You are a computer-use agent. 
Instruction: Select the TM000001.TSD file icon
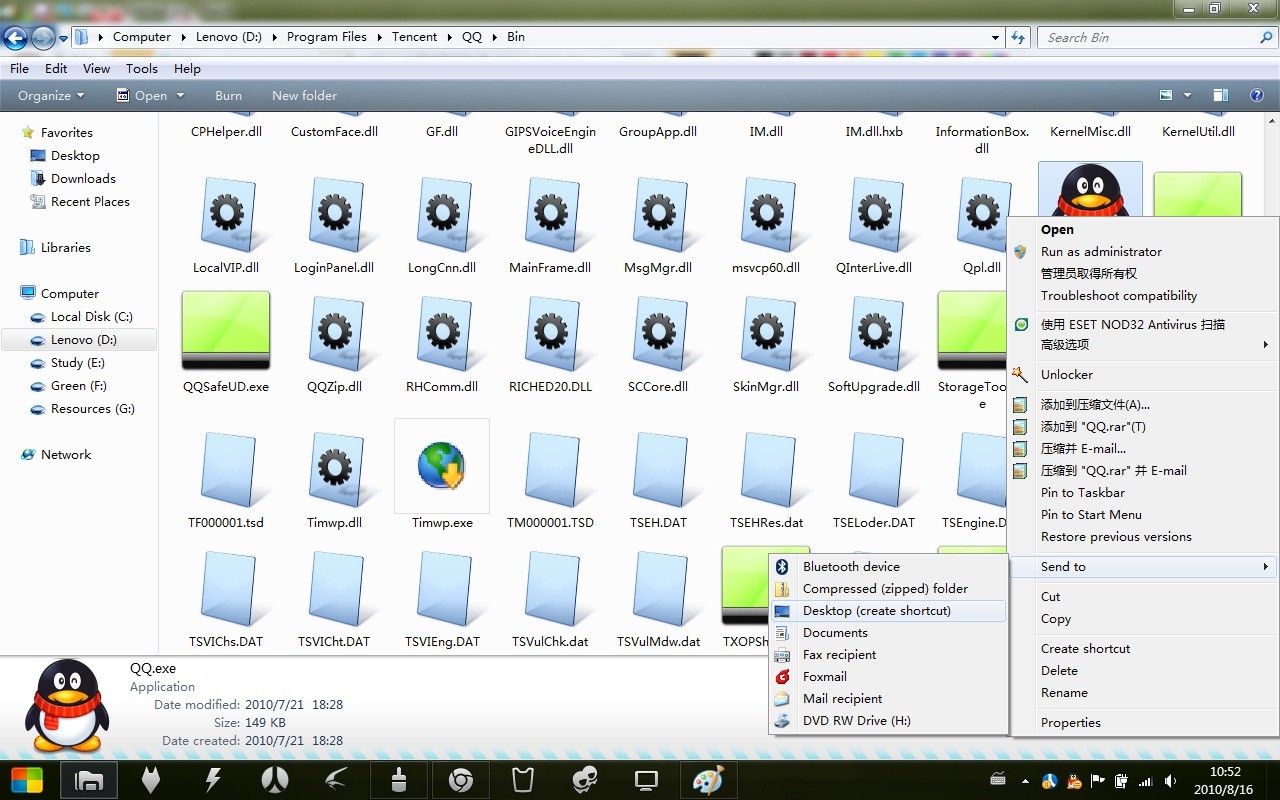click(550, 469)
